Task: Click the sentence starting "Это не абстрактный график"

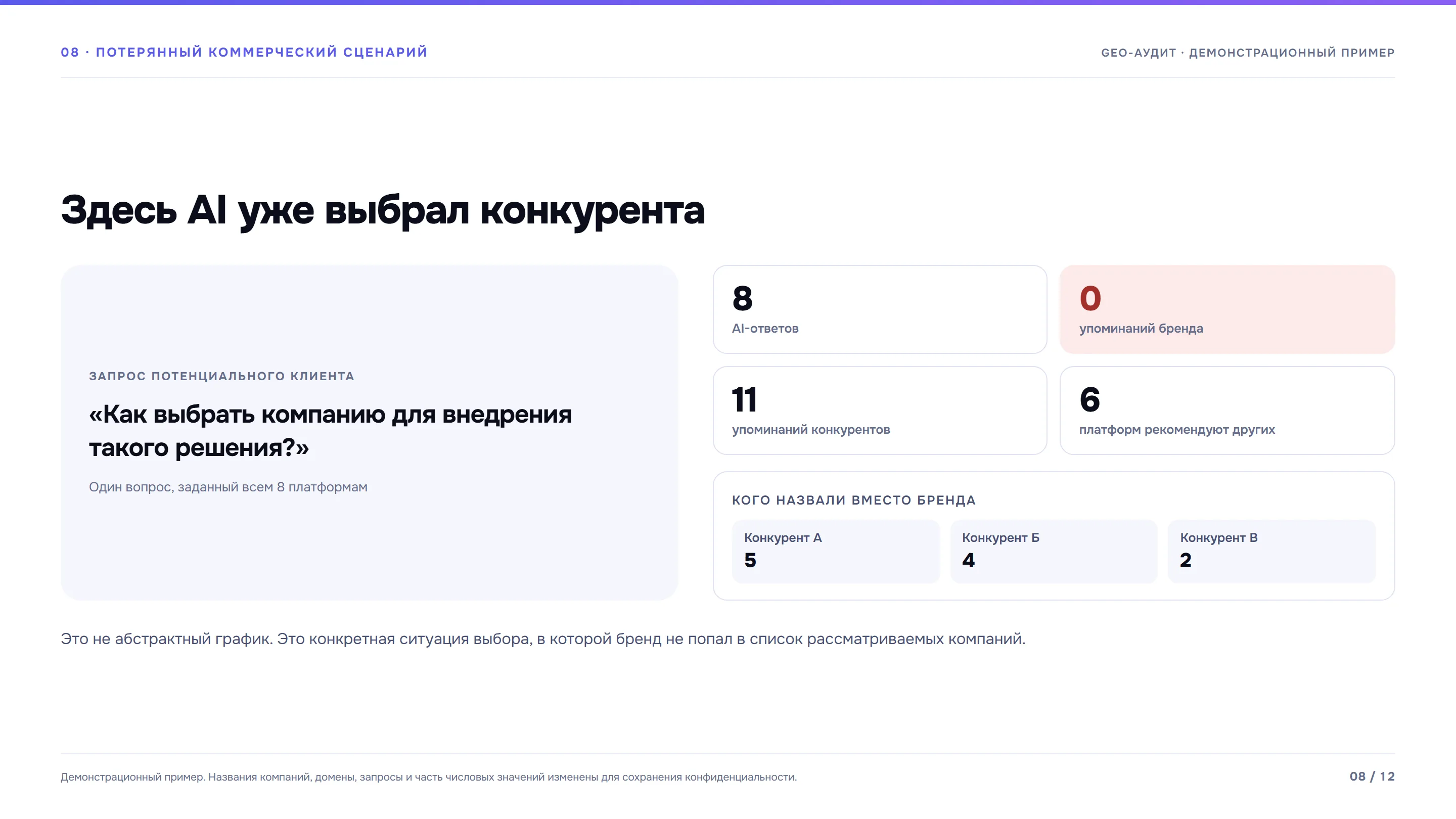Action: [x=542, y=639]
